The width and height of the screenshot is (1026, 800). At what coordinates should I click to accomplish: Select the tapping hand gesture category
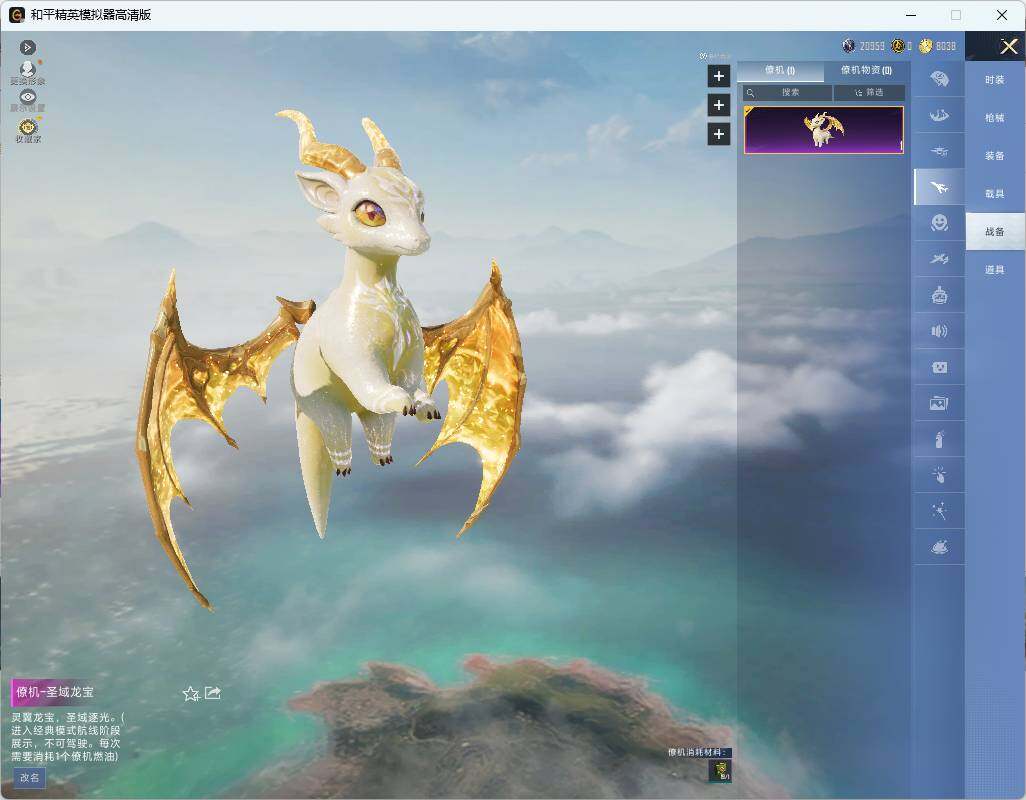[939, 475]
